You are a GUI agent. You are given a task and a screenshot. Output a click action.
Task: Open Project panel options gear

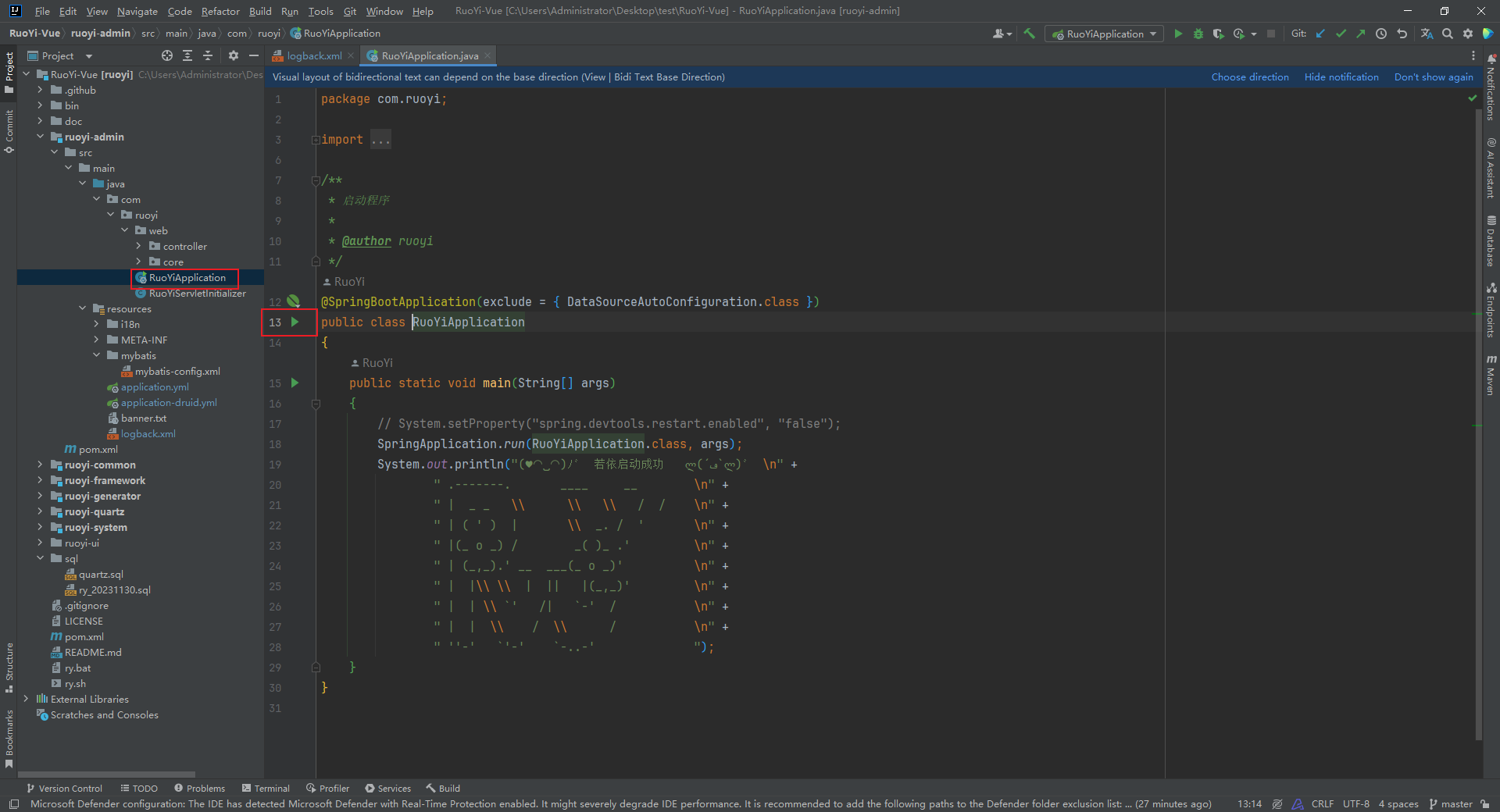(x=234, y=55)
